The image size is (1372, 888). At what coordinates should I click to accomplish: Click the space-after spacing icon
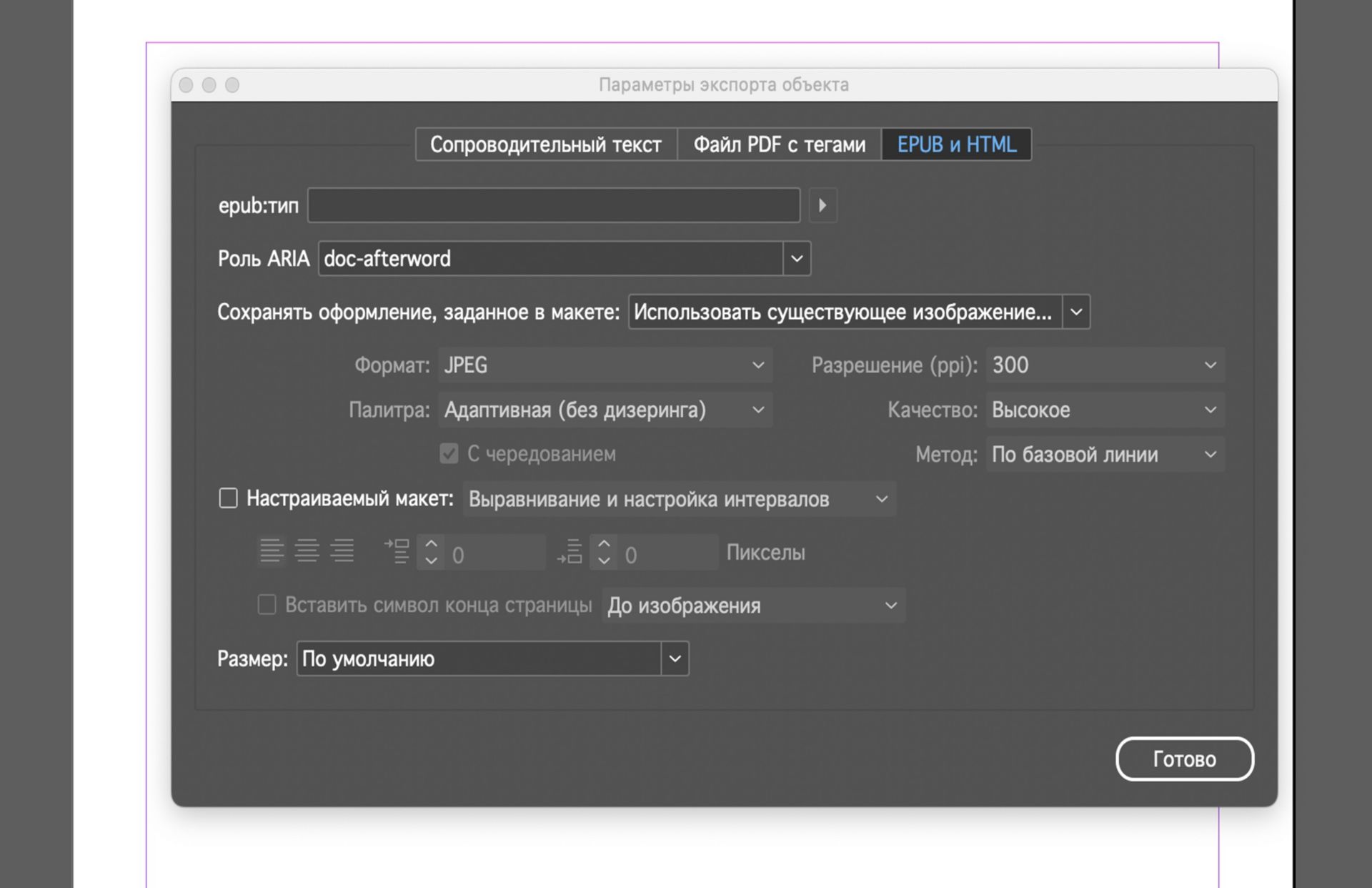coord(570,551)
